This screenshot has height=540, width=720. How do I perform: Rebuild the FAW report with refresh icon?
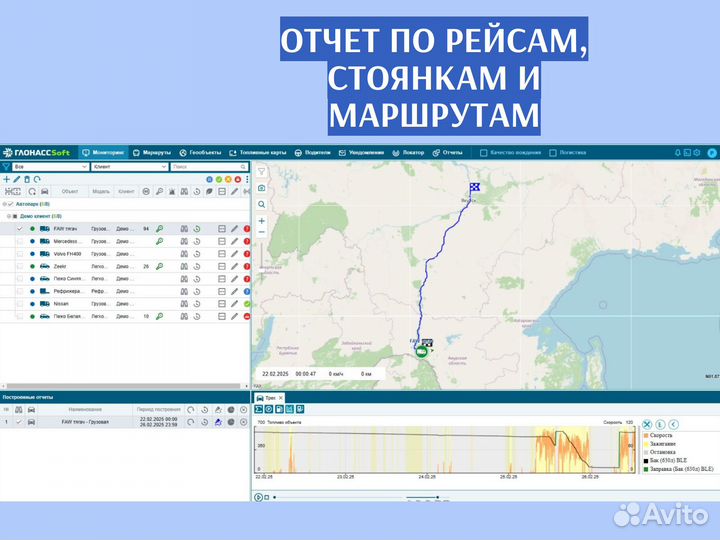pos(191,422)
